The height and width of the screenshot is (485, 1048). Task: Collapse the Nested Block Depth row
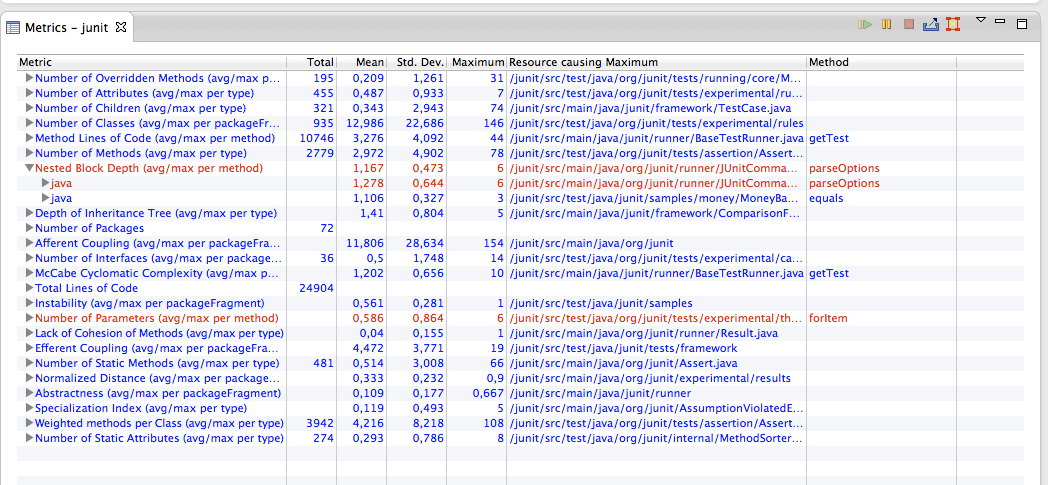point(29,169)
